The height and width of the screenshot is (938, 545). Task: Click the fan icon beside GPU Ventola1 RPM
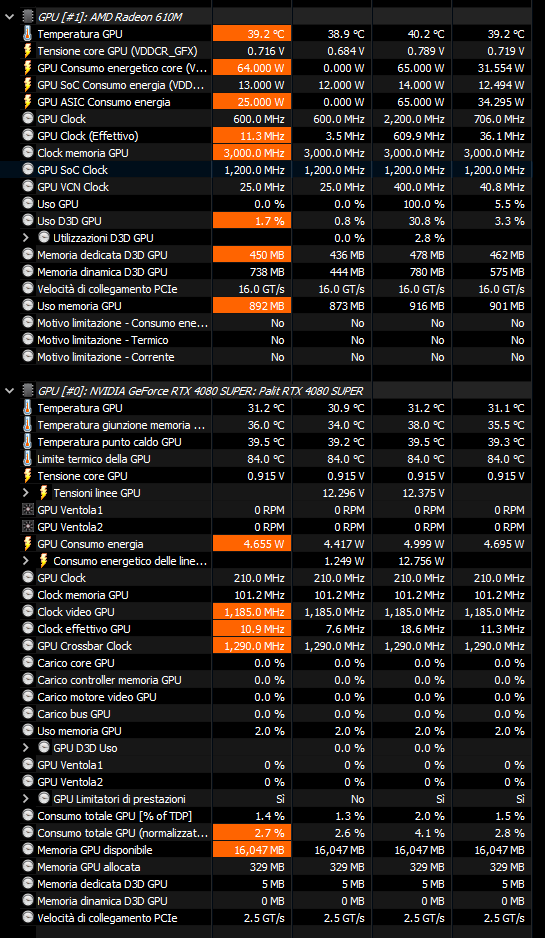[x=28, y=510]
